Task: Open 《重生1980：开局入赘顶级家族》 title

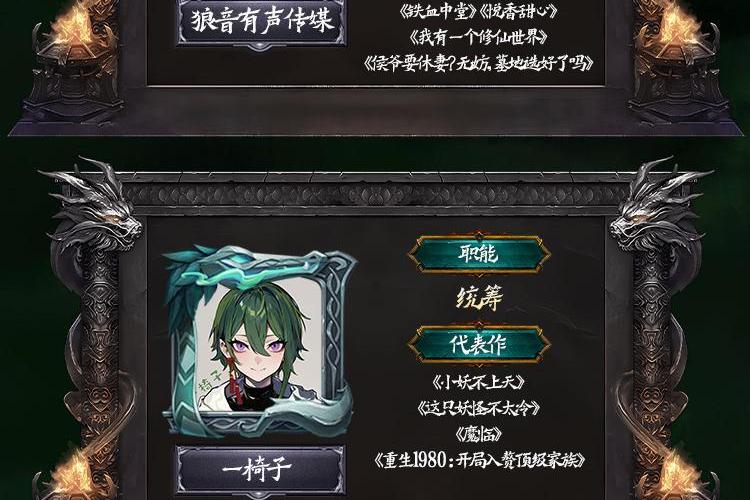Action: [479, 460]
